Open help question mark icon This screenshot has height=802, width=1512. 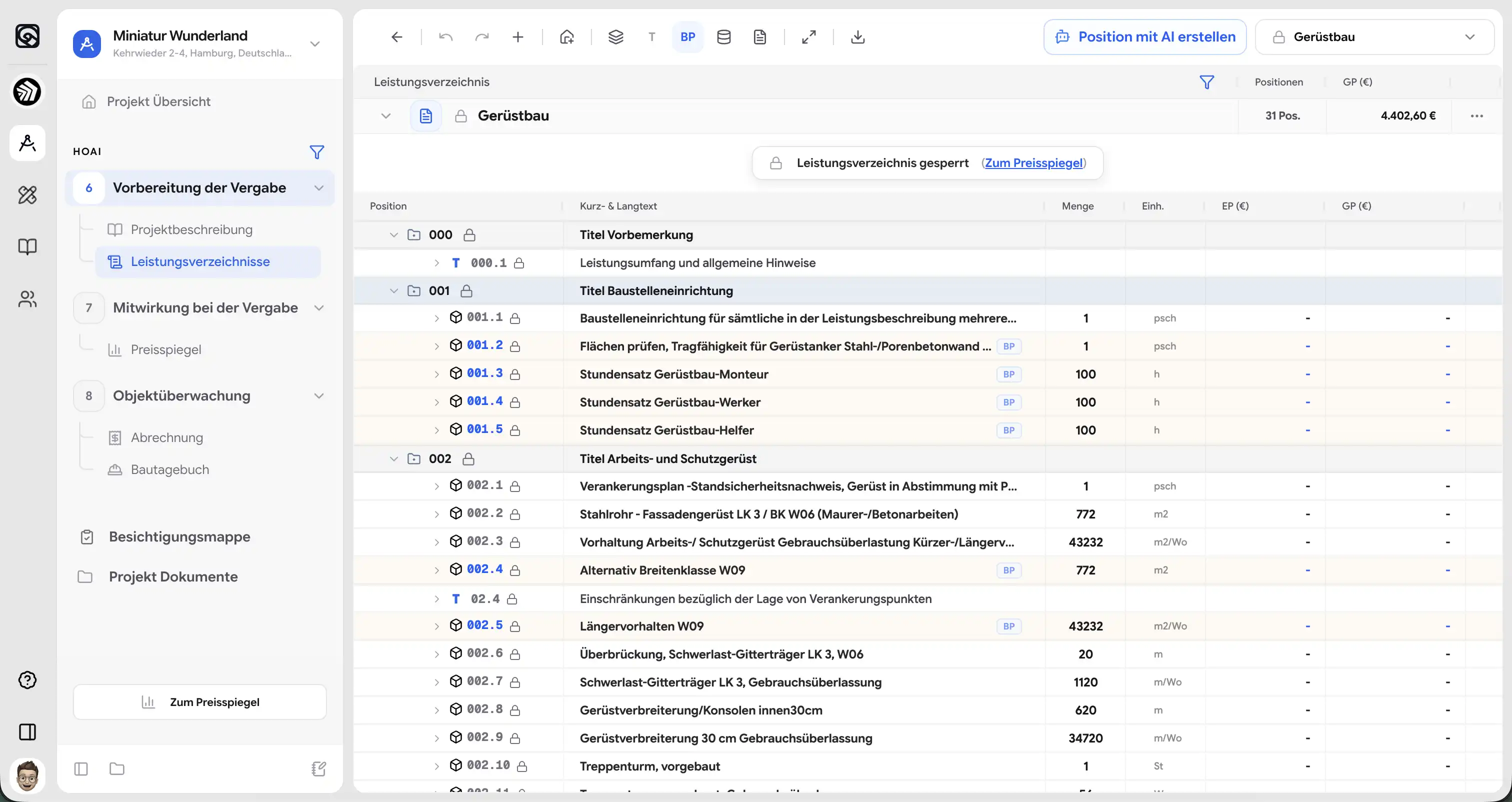tap(27, 680)
